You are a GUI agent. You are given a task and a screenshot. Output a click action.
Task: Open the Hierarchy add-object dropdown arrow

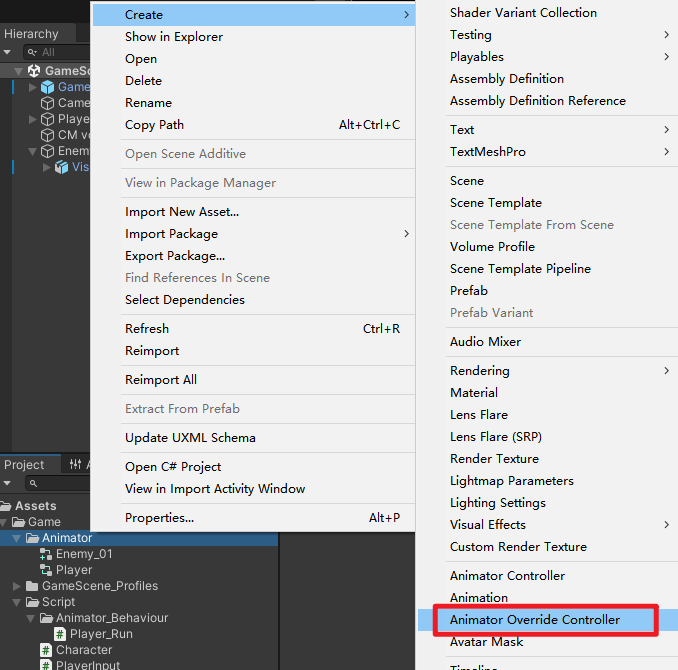coord(9,52)
